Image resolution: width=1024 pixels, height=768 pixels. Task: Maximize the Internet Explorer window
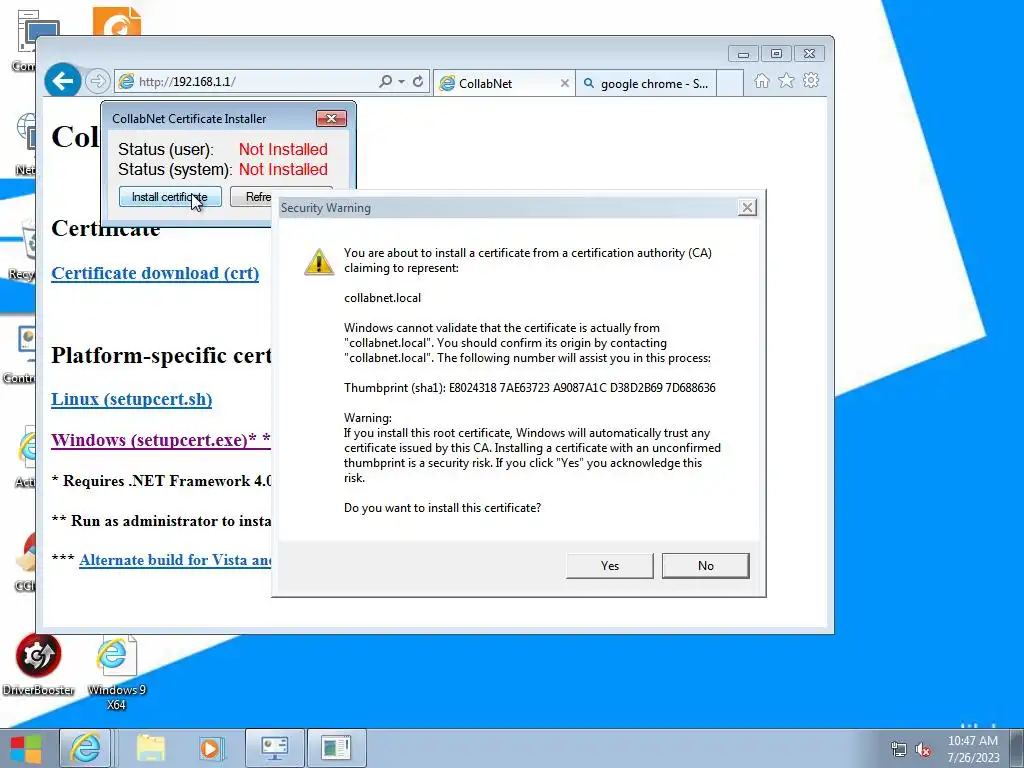tap(776, 54)
